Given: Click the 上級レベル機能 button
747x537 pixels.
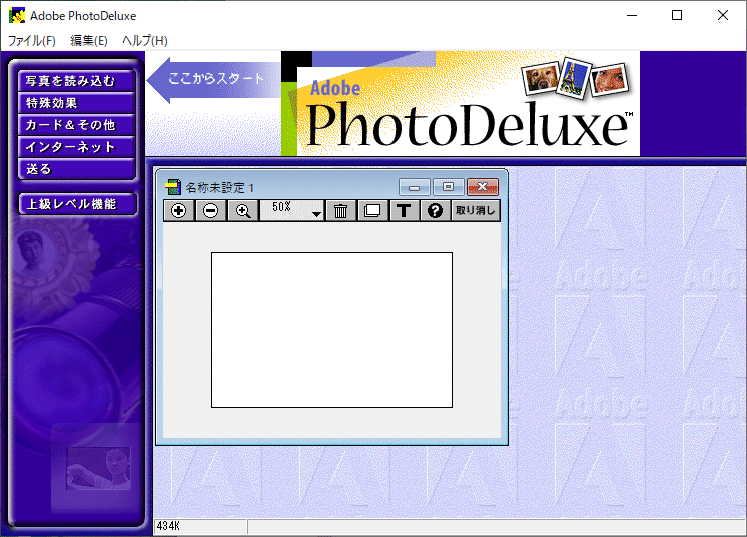Looking at the screenshot, I should point(78,204).
